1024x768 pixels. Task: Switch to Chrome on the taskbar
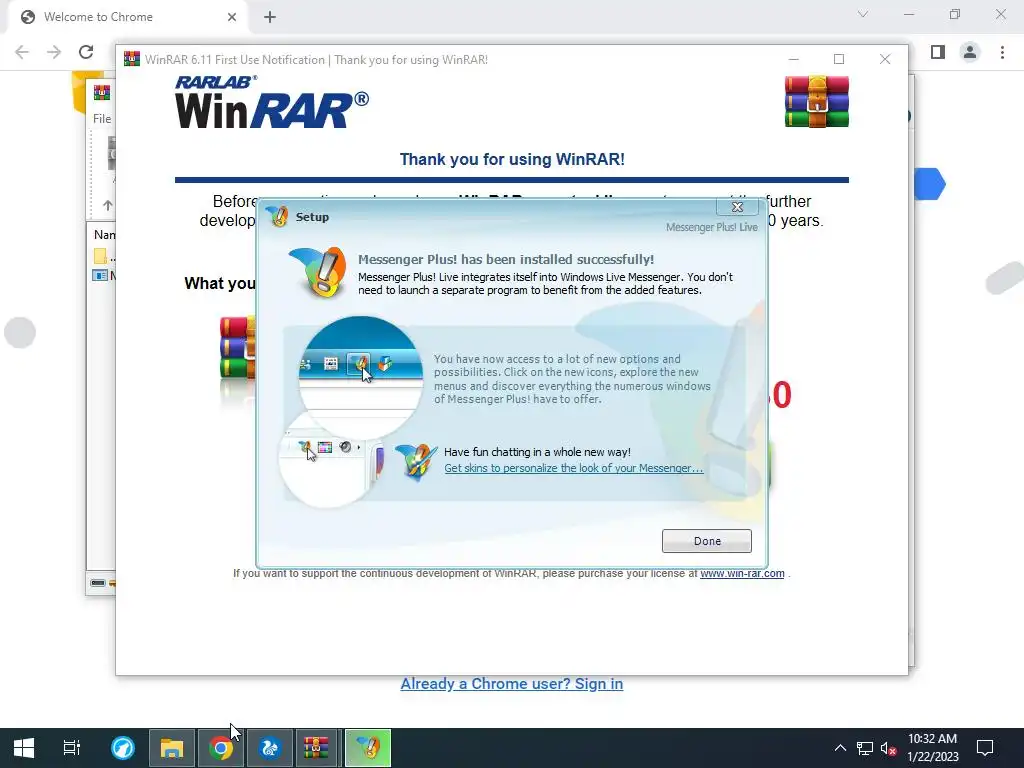click(221, 748)
